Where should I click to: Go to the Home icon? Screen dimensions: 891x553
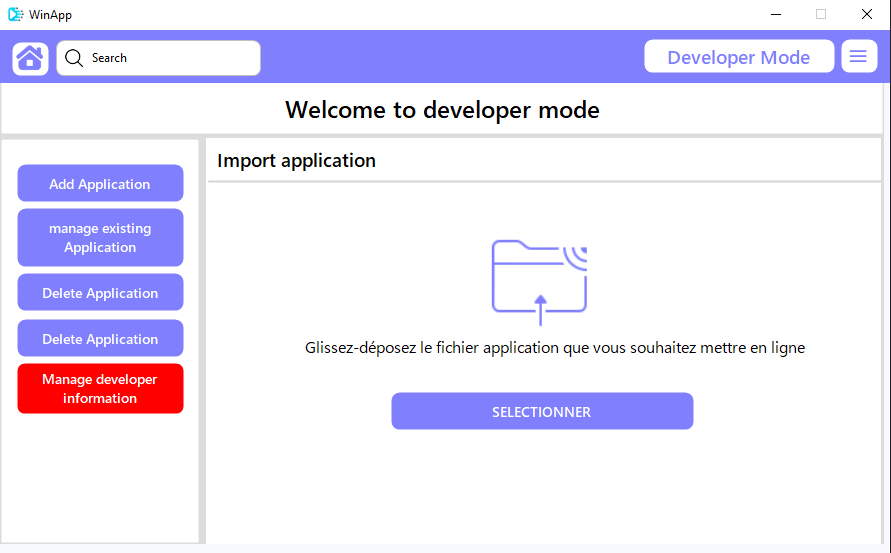click(x=30, y=58)
